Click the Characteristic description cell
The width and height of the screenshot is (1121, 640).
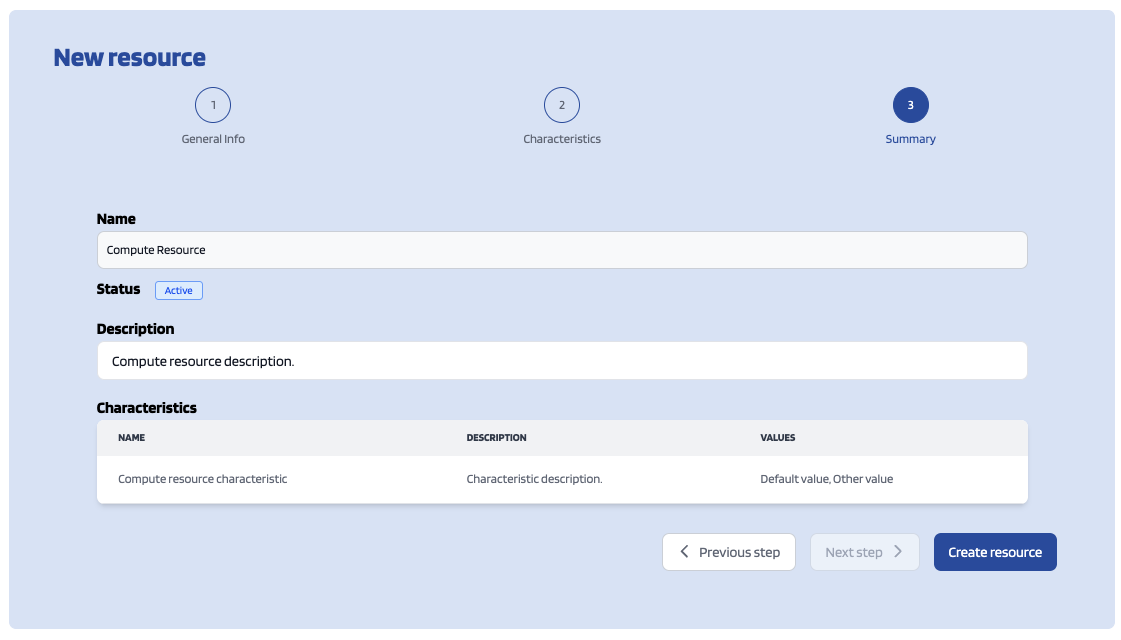coord(534,479)
